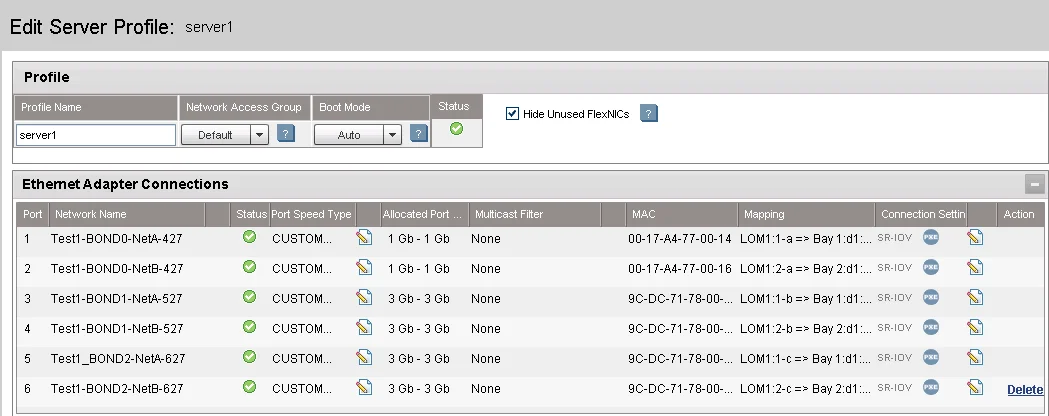Click help icon beside Hide Unused FlexNICs

pyautogui.click(x=648, y=113)
